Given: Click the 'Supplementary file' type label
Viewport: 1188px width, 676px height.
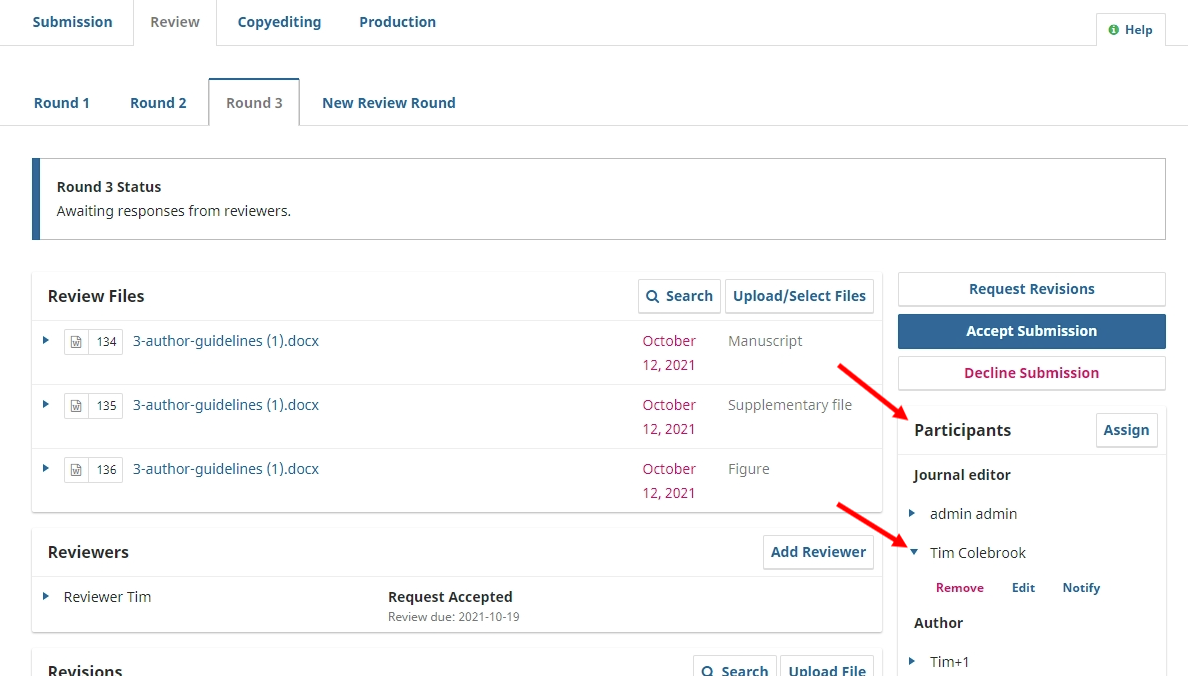Looking at the screenshot, I should [789, 405].
